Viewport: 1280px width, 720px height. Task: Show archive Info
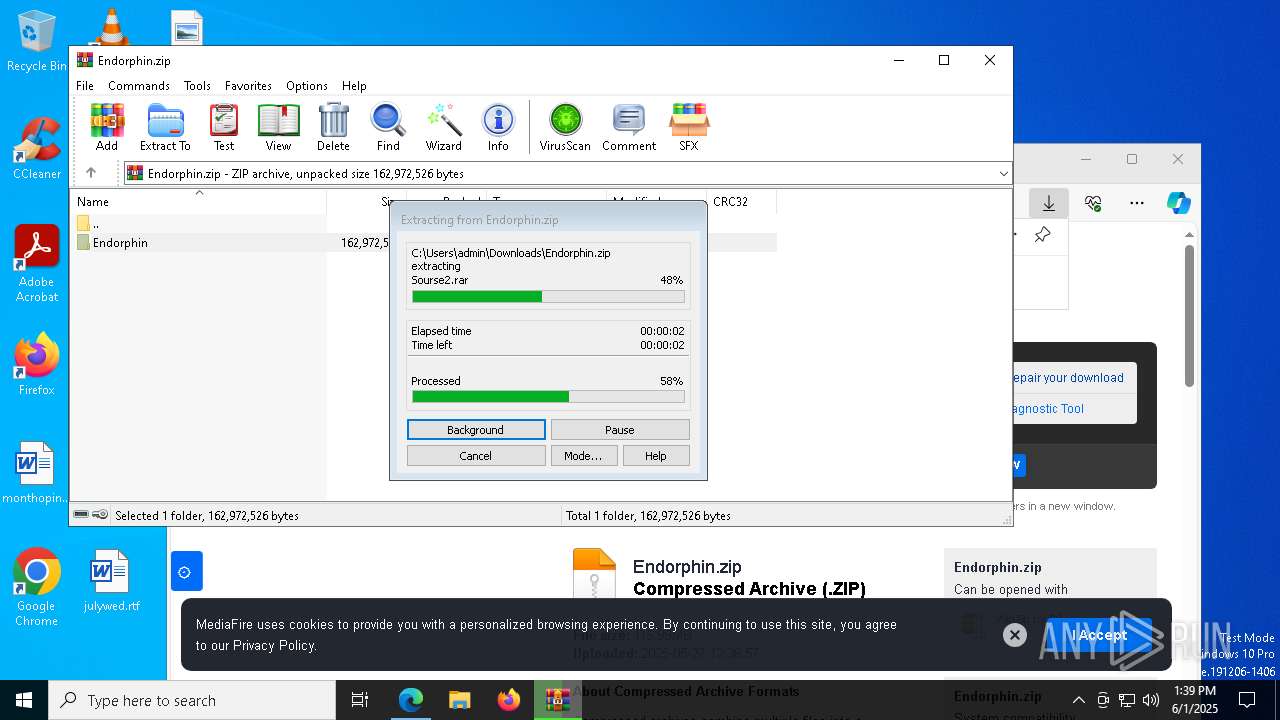(x=498, y=127)
